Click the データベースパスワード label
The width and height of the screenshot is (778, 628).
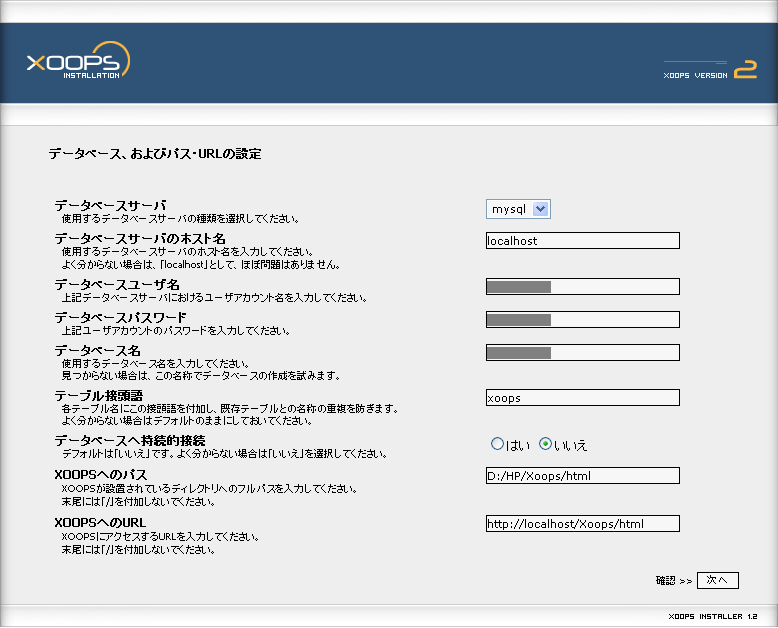[x=121, y=317]
